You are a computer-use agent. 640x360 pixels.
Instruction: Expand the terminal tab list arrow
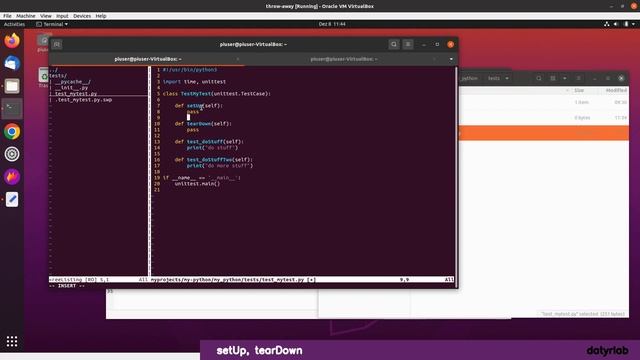(451, 59)
